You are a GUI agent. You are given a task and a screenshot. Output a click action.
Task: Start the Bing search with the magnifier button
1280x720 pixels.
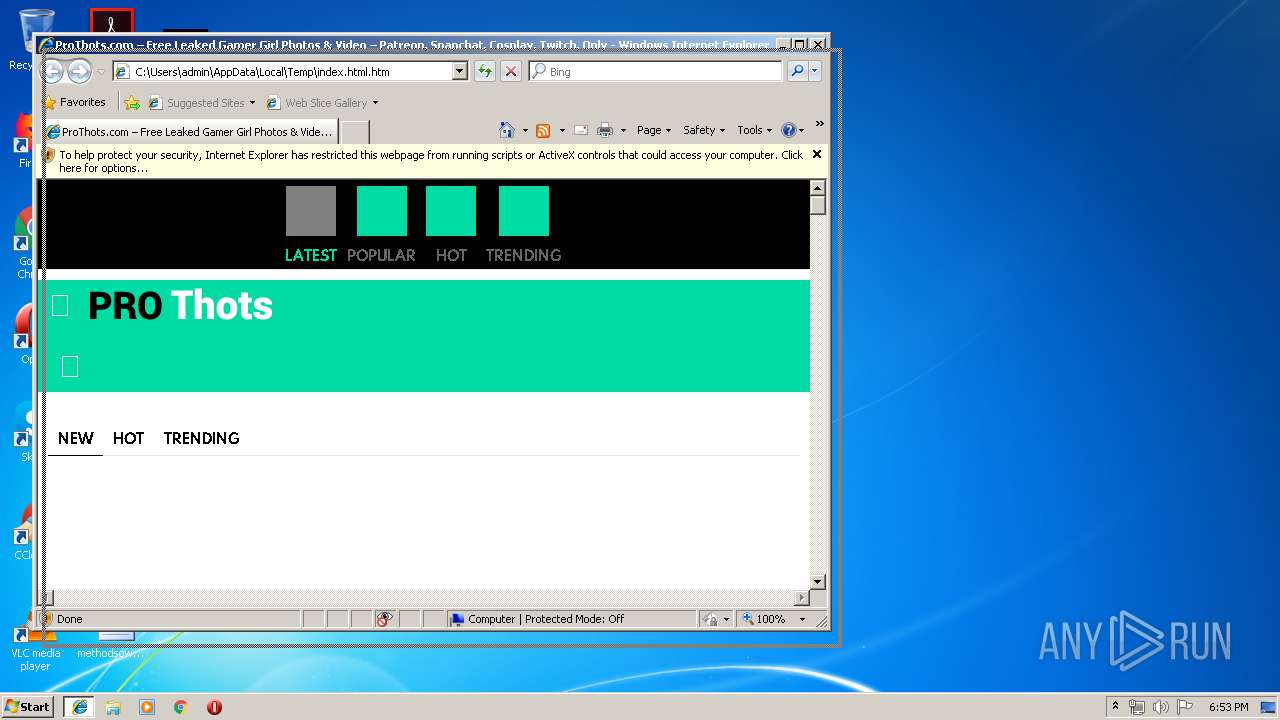796,71
